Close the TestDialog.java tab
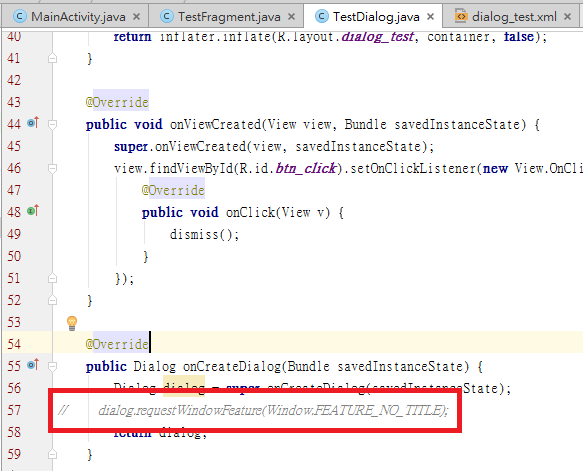This screenshot has height=471, width=583. point(430,17)
